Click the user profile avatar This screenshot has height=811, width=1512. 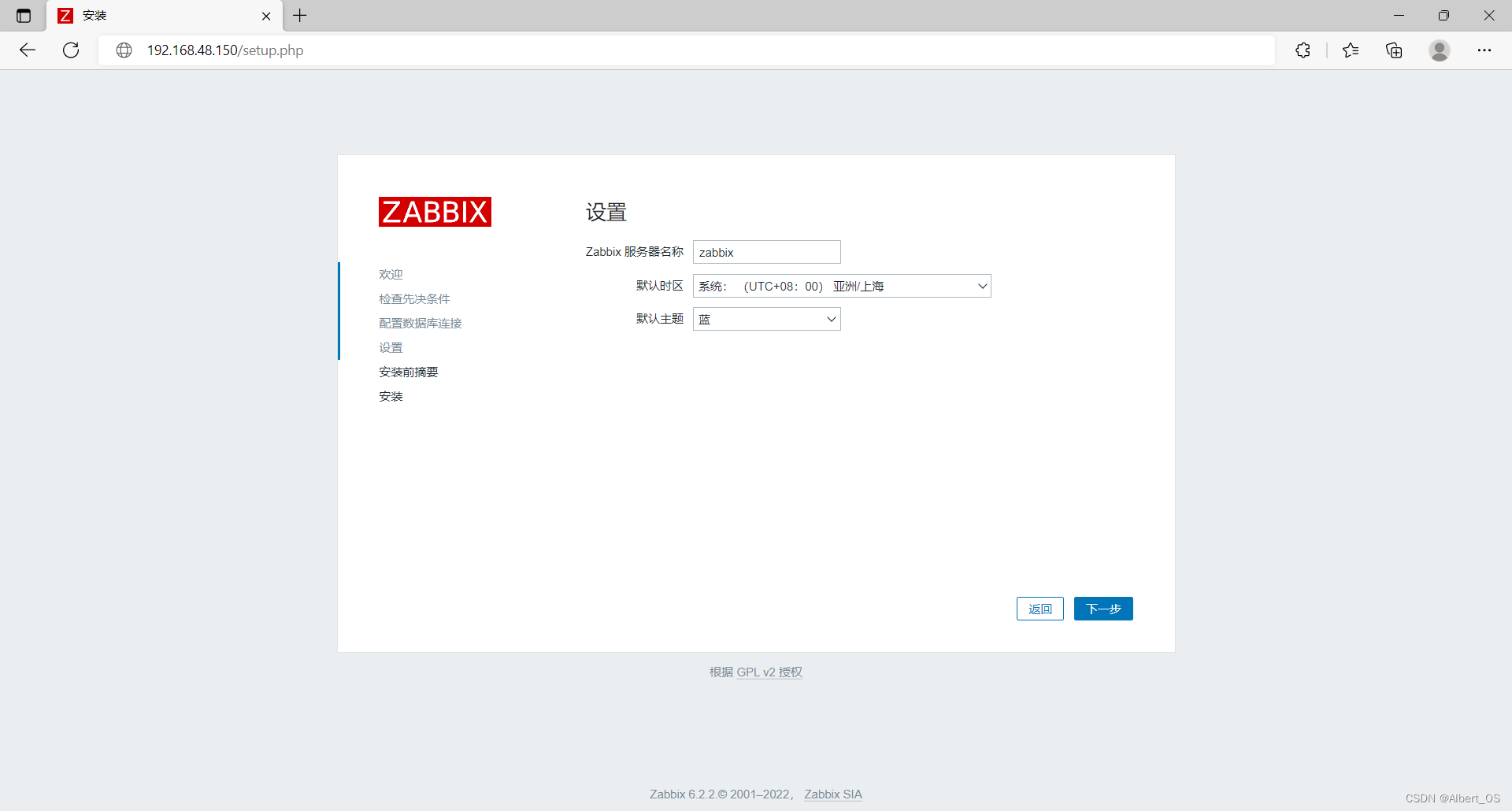pos(1440,50)
